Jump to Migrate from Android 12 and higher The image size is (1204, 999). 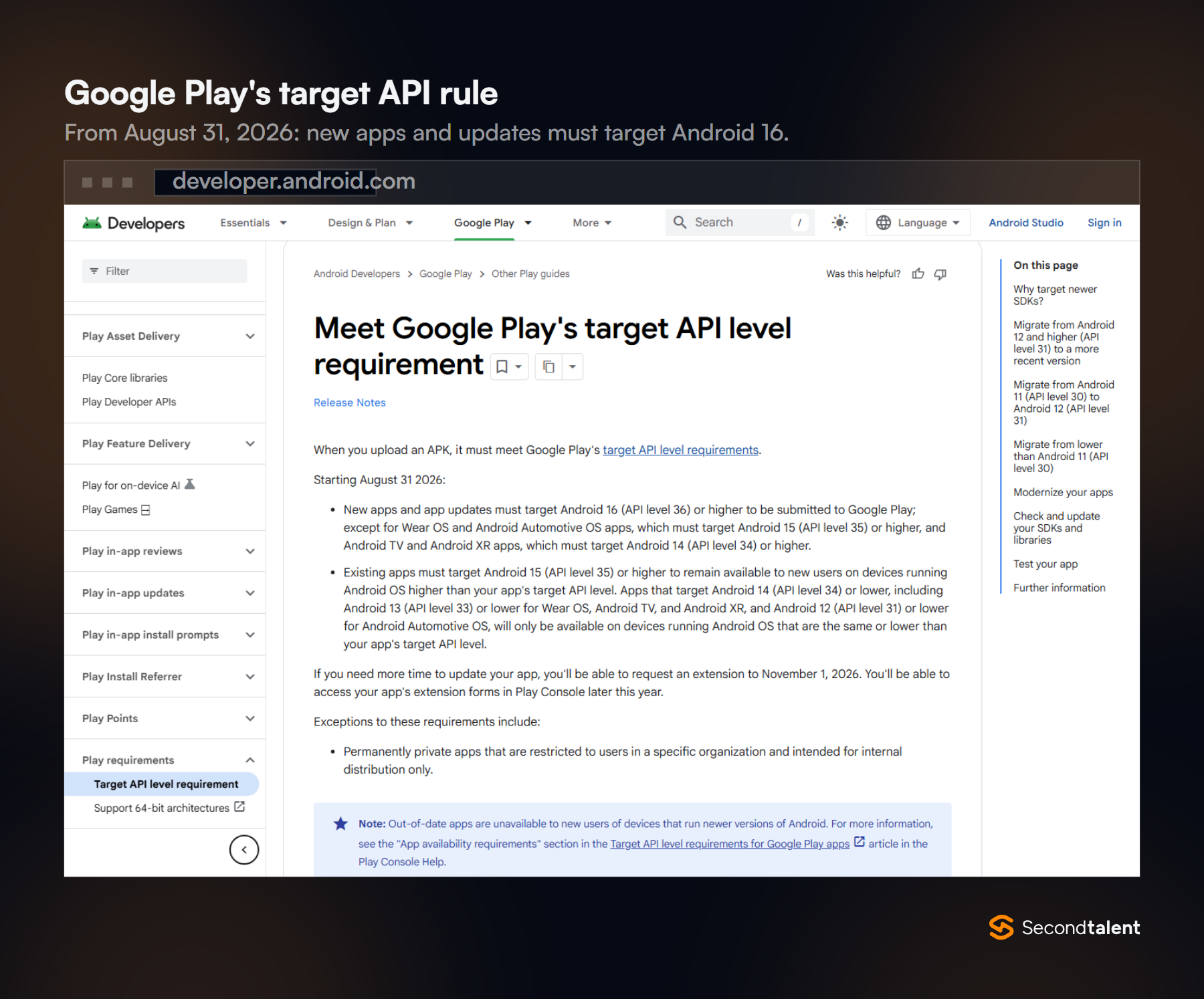pos(1064,342)
